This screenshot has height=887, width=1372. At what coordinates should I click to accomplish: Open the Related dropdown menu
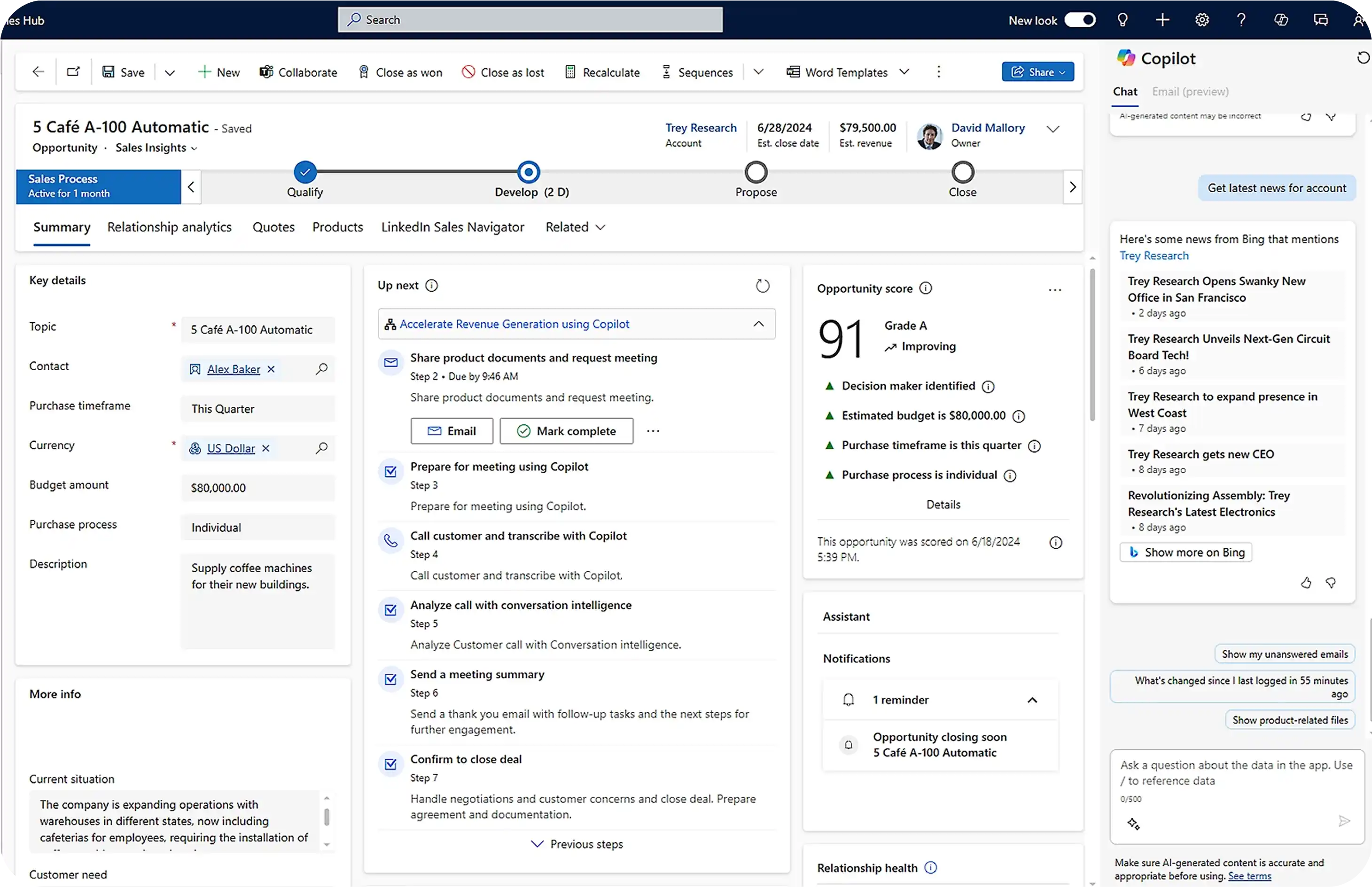575,227
